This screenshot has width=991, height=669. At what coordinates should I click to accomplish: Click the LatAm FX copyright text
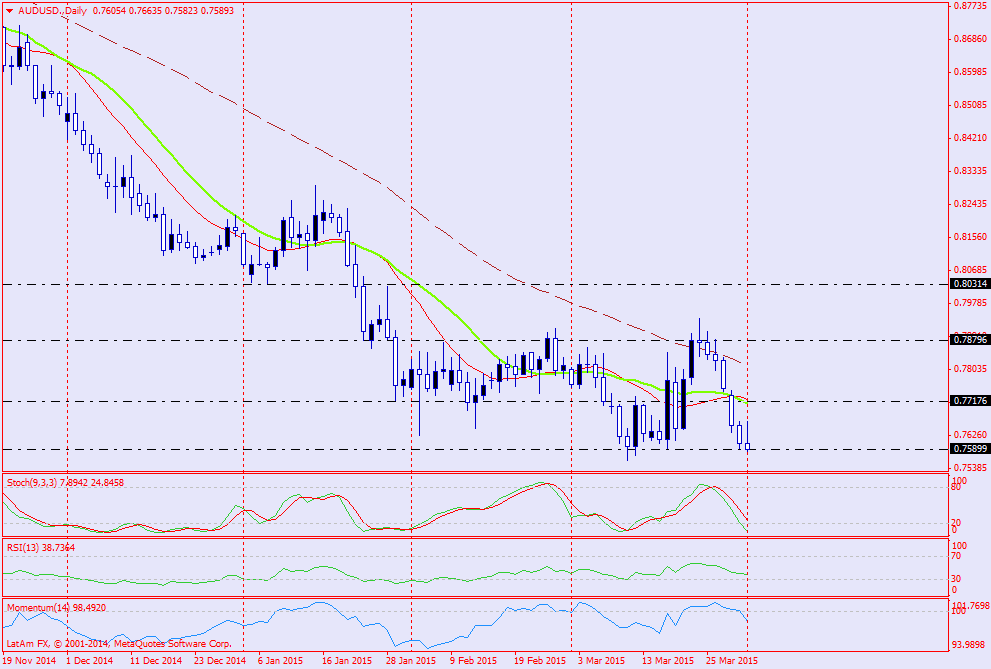click(x=118, y=644)
